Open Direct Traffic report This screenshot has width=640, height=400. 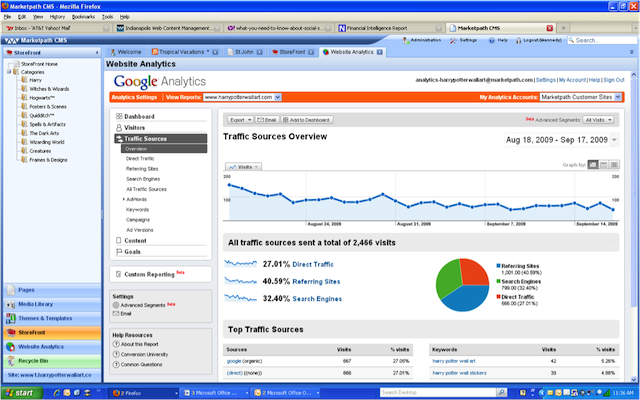140,159
